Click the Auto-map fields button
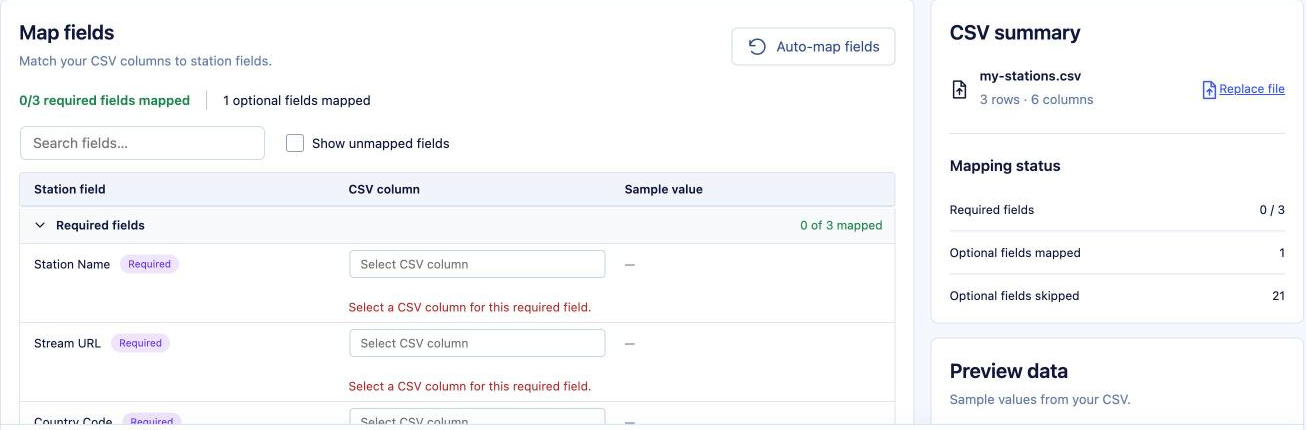 pos(813,47)
